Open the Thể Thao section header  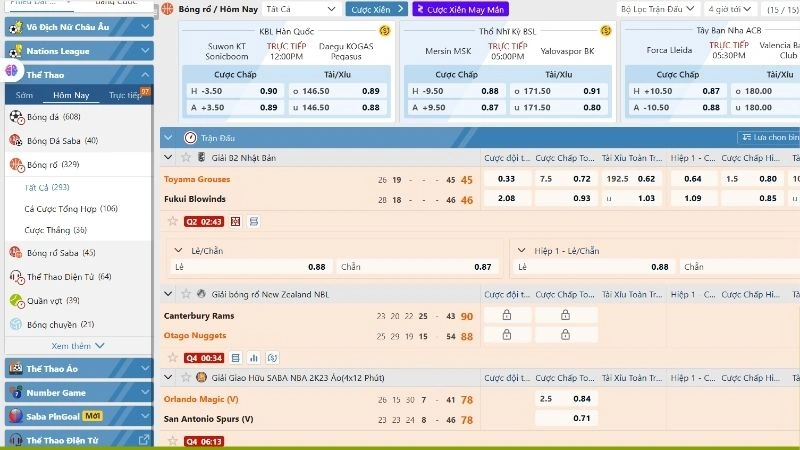(79, 74)
